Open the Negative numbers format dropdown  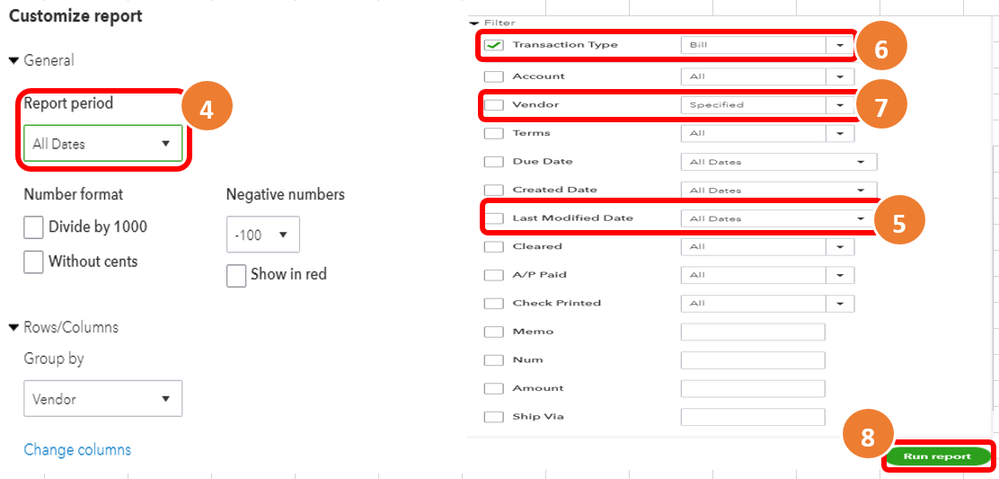click(262, 235)
